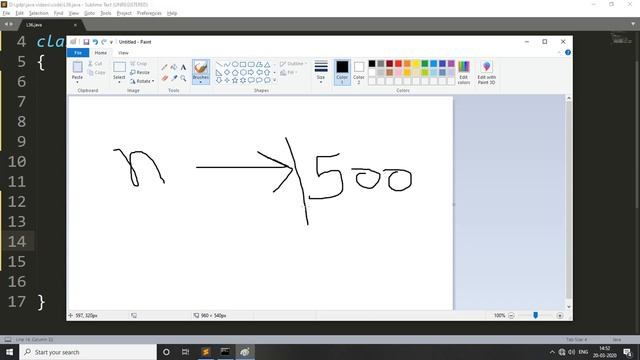Choose the Oval shape
Viewport: 640px width, 360px height.
(x=235, y=64)
